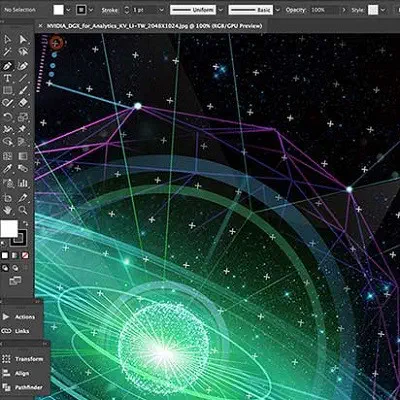The image size is (400, 400).
Task: Open the Uniform width profile selector
Action: point(193,10)
